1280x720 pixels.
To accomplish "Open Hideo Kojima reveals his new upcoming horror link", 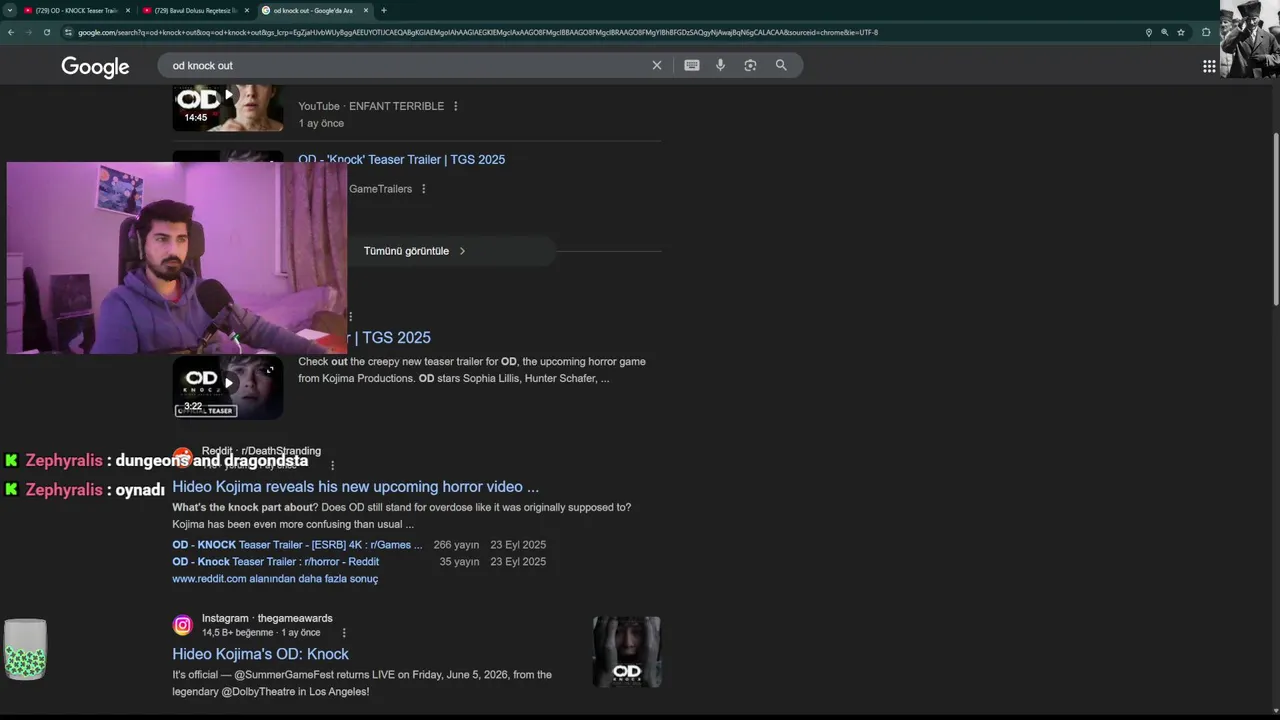I will (x=355, y=487).
